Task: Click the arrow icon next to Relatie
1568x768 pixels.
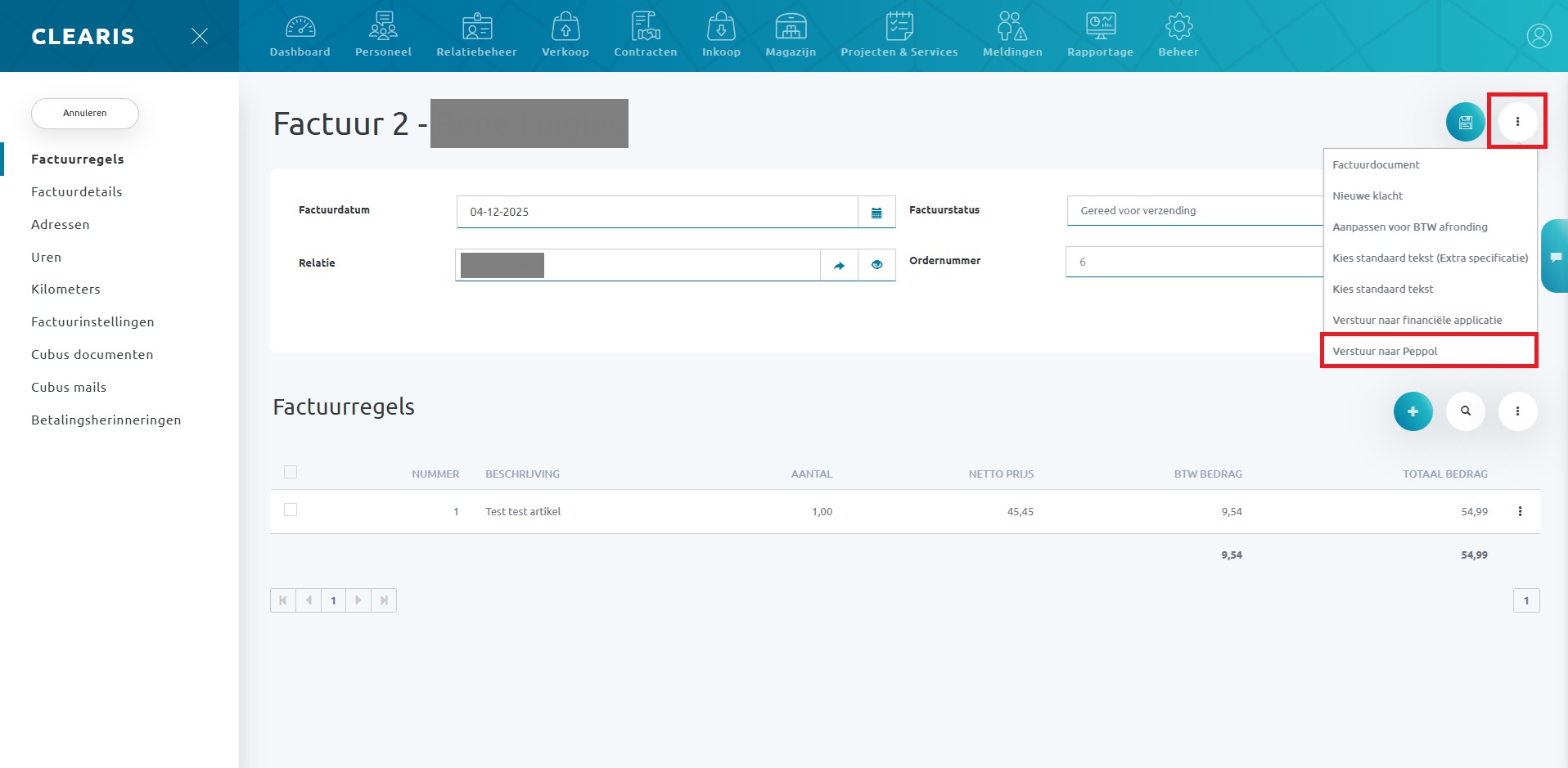Action: coord(839,265)
